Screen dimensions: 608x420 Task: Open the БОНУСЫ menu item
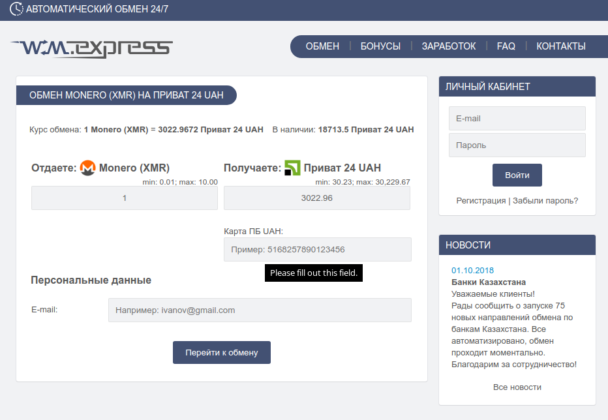tap(380, 47)
